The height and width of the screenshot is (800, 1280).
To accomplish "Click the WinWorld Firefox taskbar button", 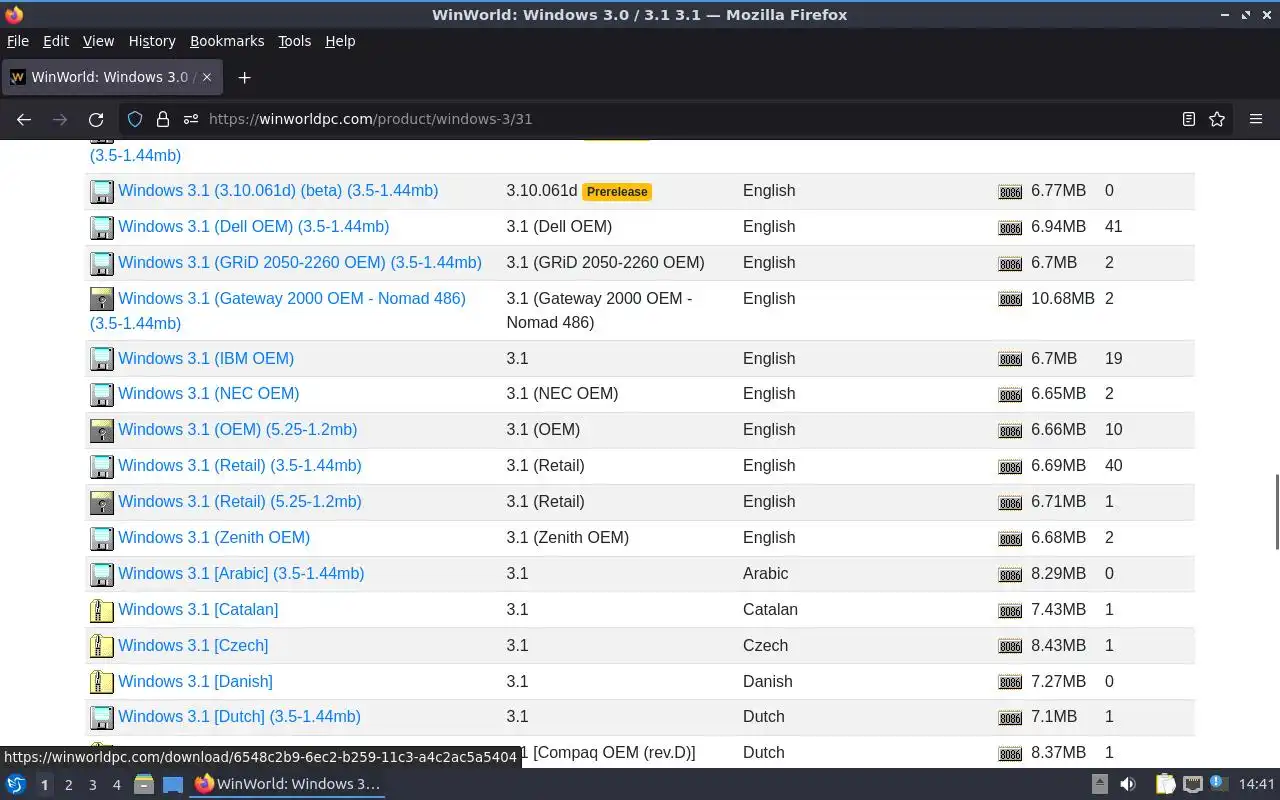I will pyautogui.click(x=288, y=784).
